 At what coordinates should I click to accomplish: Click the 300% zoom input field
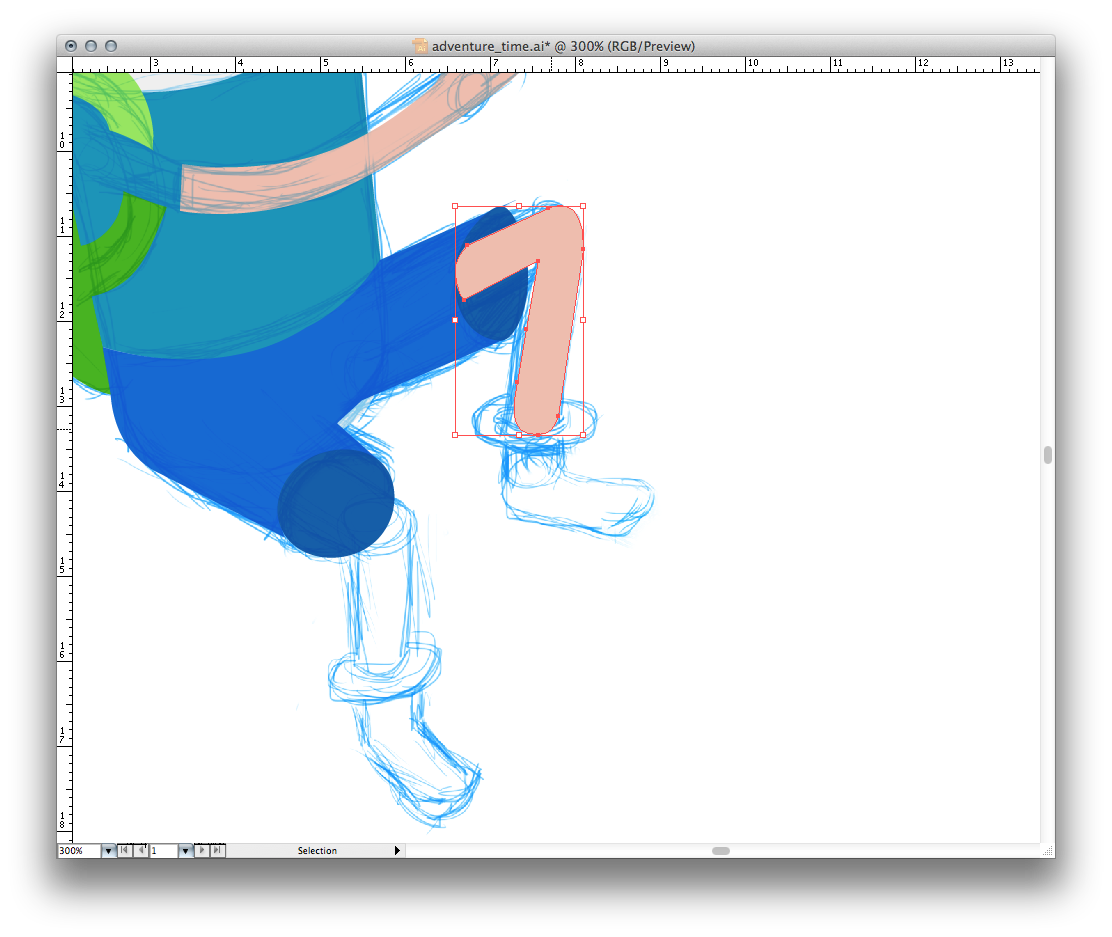click(x=78, y=851)
